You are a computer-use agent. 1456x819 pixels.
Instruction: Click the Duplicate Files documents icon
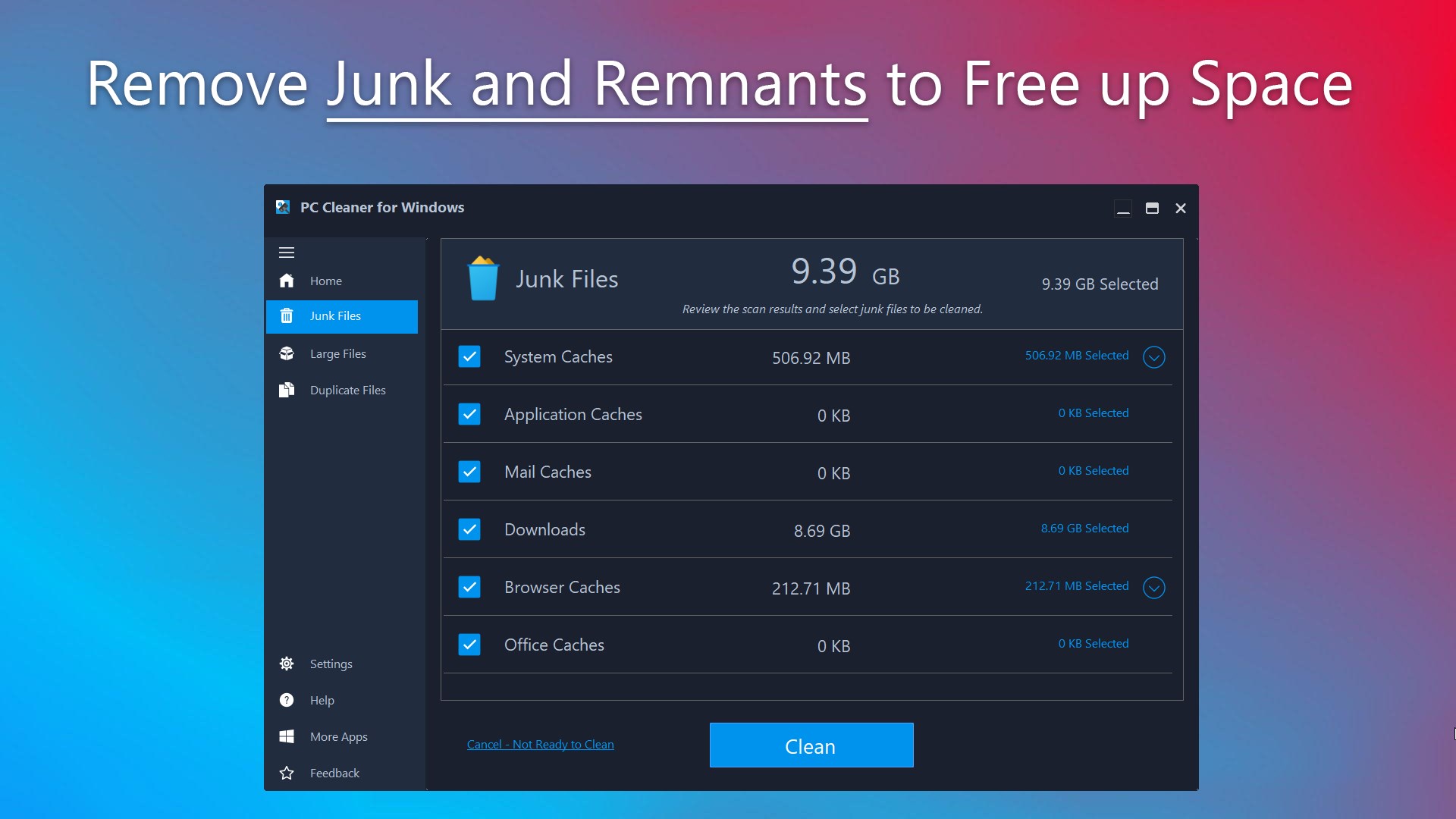287,390
